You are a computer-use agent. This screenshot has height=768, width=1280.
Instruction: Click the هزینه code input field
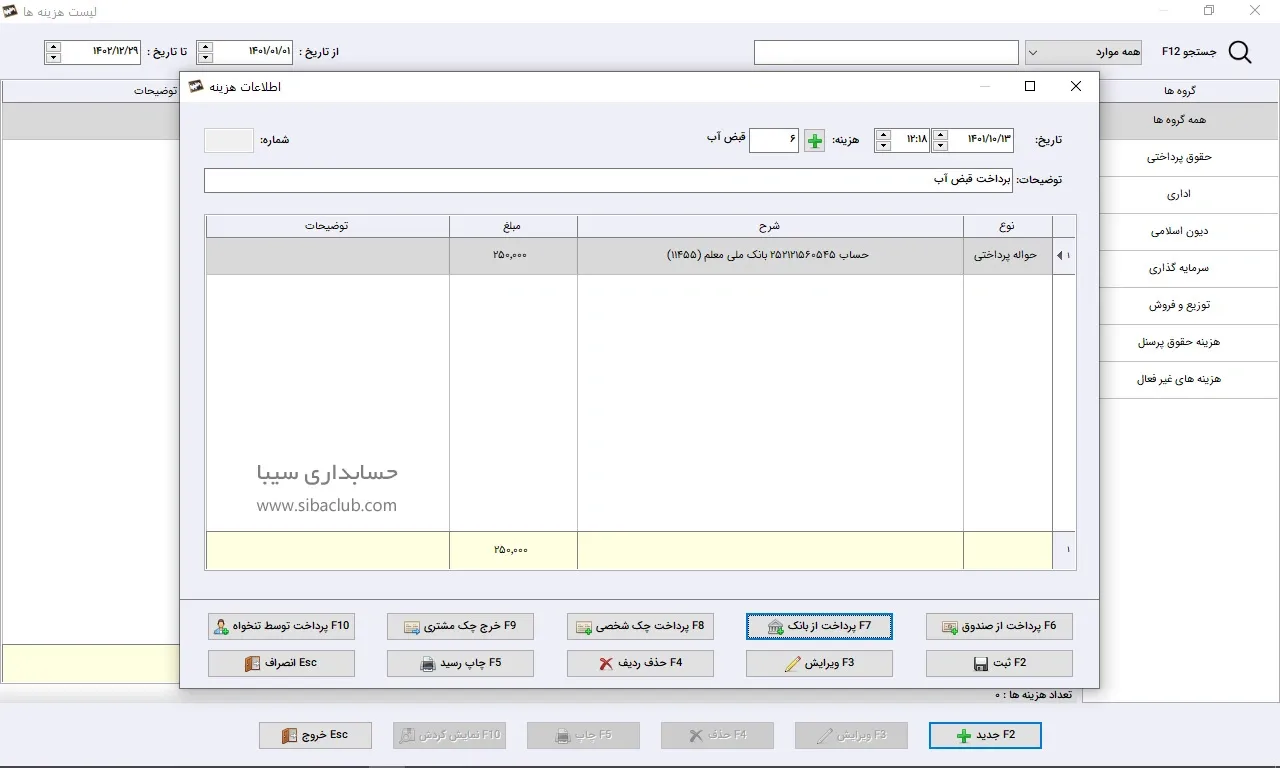[x=773, y=141]
